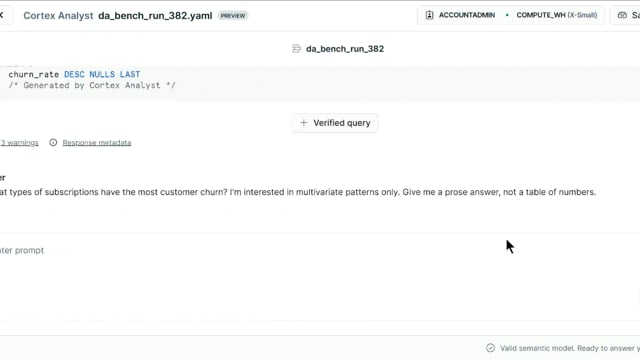Click the user question about customer churn
The width and height of the screenshot is (640, 360).
[x=298, y=192]
